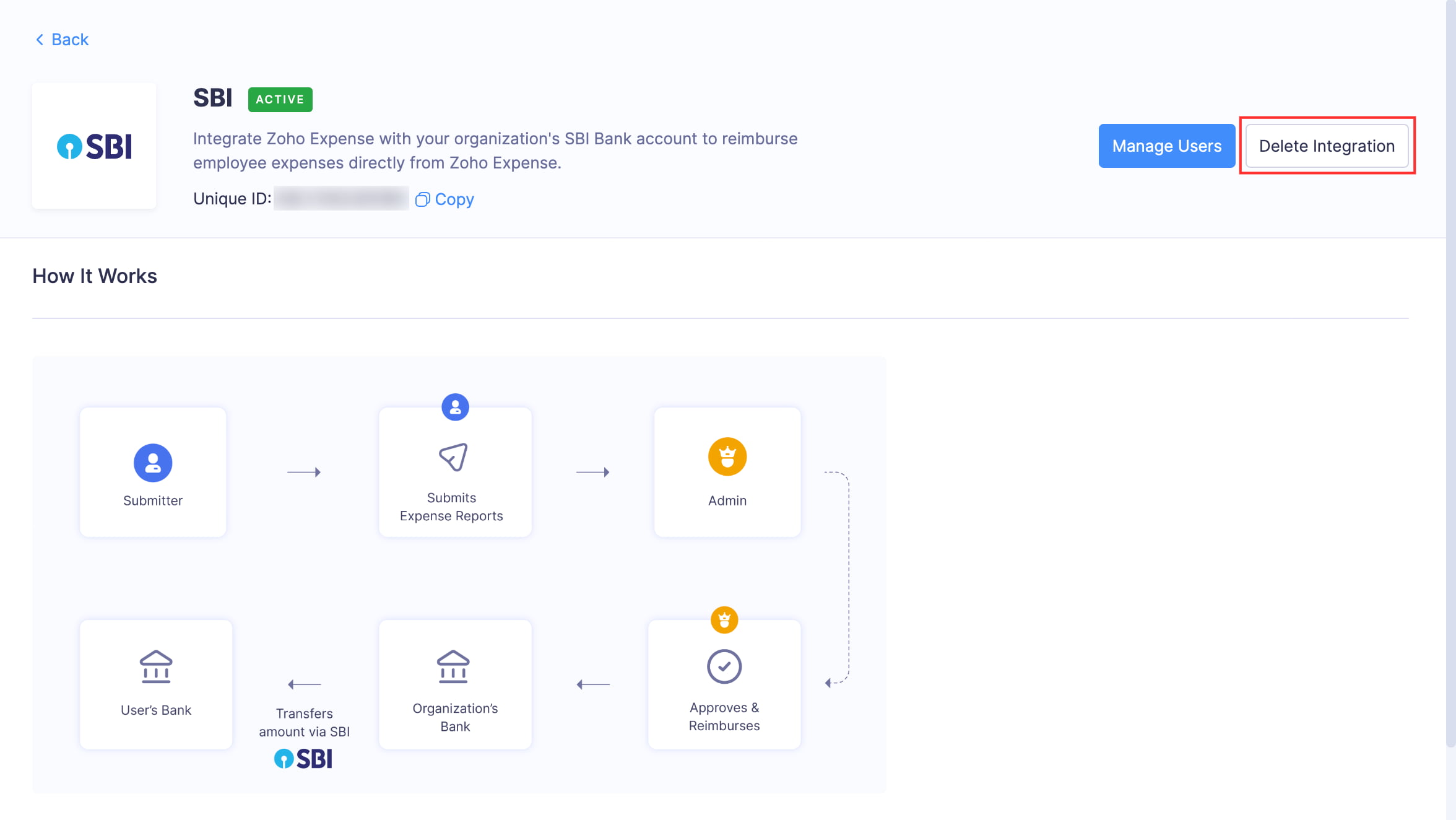The height and width of the screenshot is (820, 1456).
Task: Copy the Unique ID
Action: click(454, 199)
